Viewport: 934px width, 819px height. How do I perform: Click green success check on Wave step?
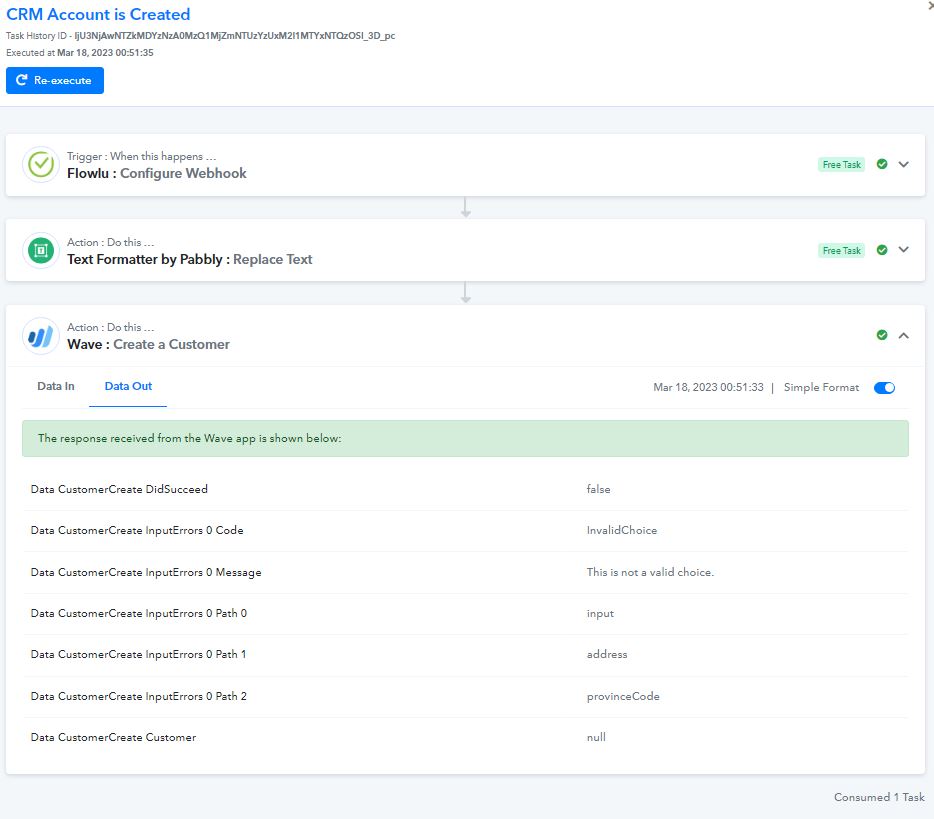882,335
